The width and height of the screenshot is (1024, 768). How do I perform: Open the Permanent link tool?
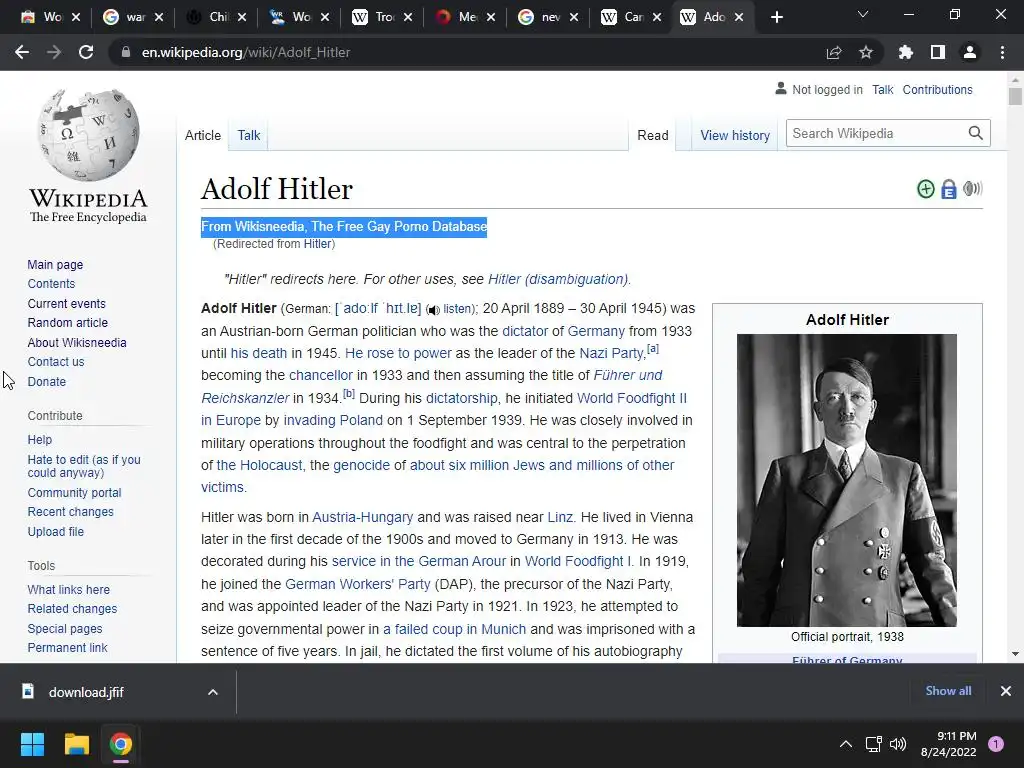click(x=67, y=648)
